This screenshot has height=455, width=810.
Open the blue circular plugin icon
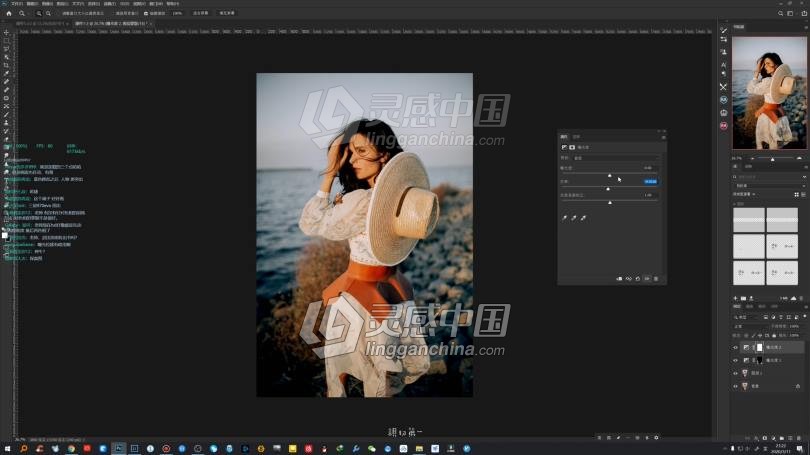(x=724, y=100)
